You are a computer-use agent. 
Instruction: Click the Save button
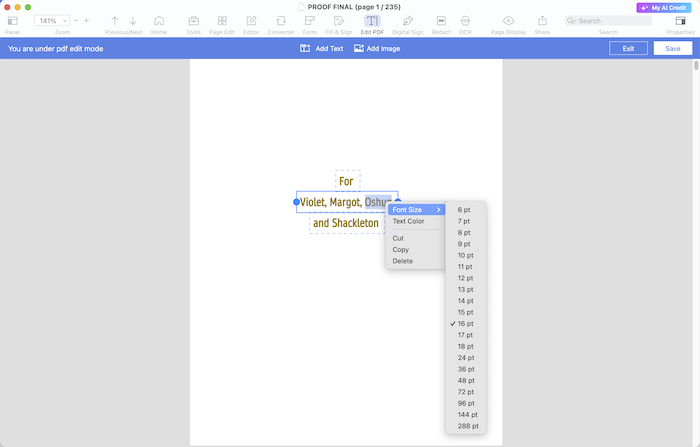(673, 48)
